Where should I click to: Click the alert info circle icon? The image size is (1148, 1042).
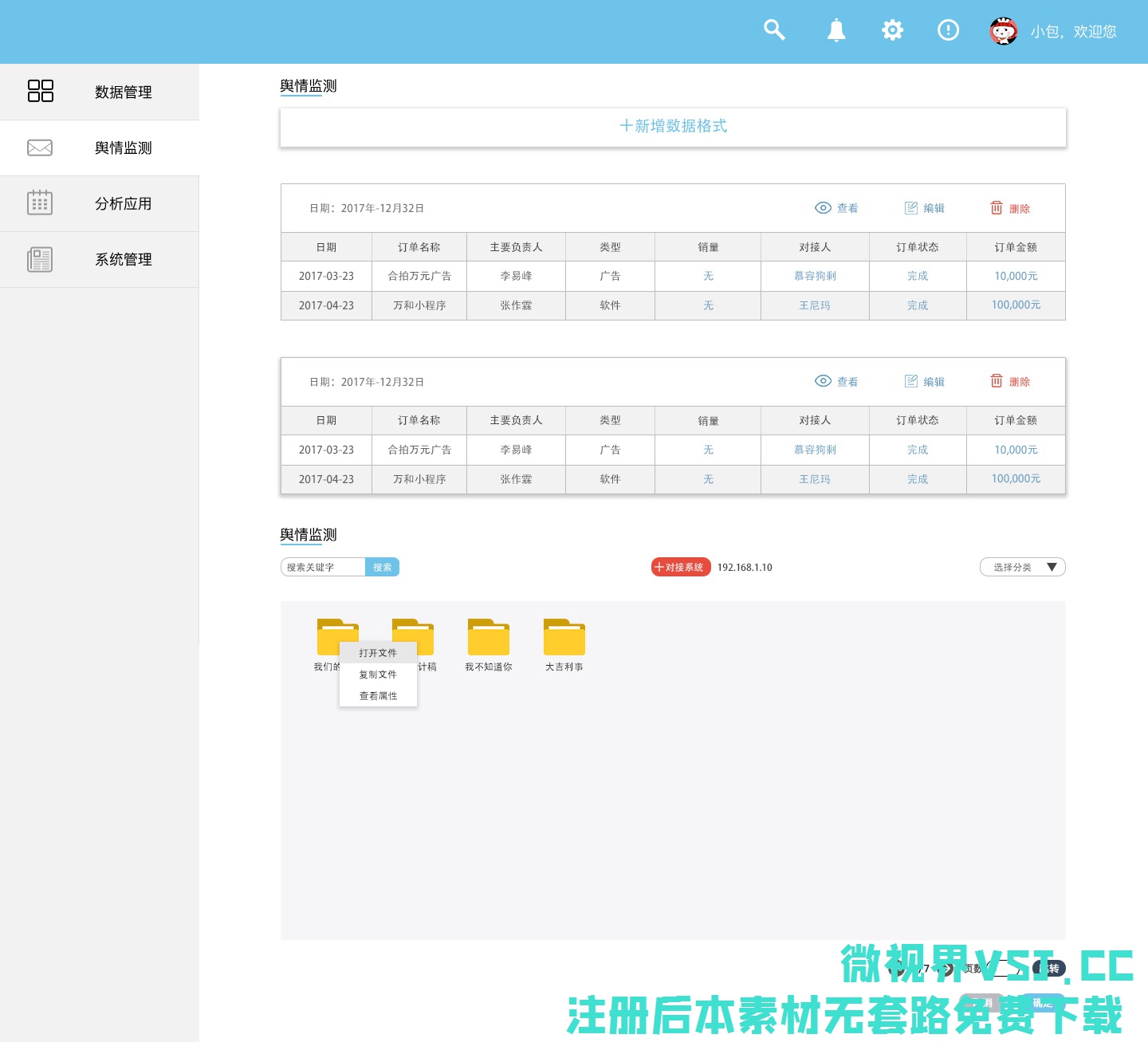[x=948, y=30]
